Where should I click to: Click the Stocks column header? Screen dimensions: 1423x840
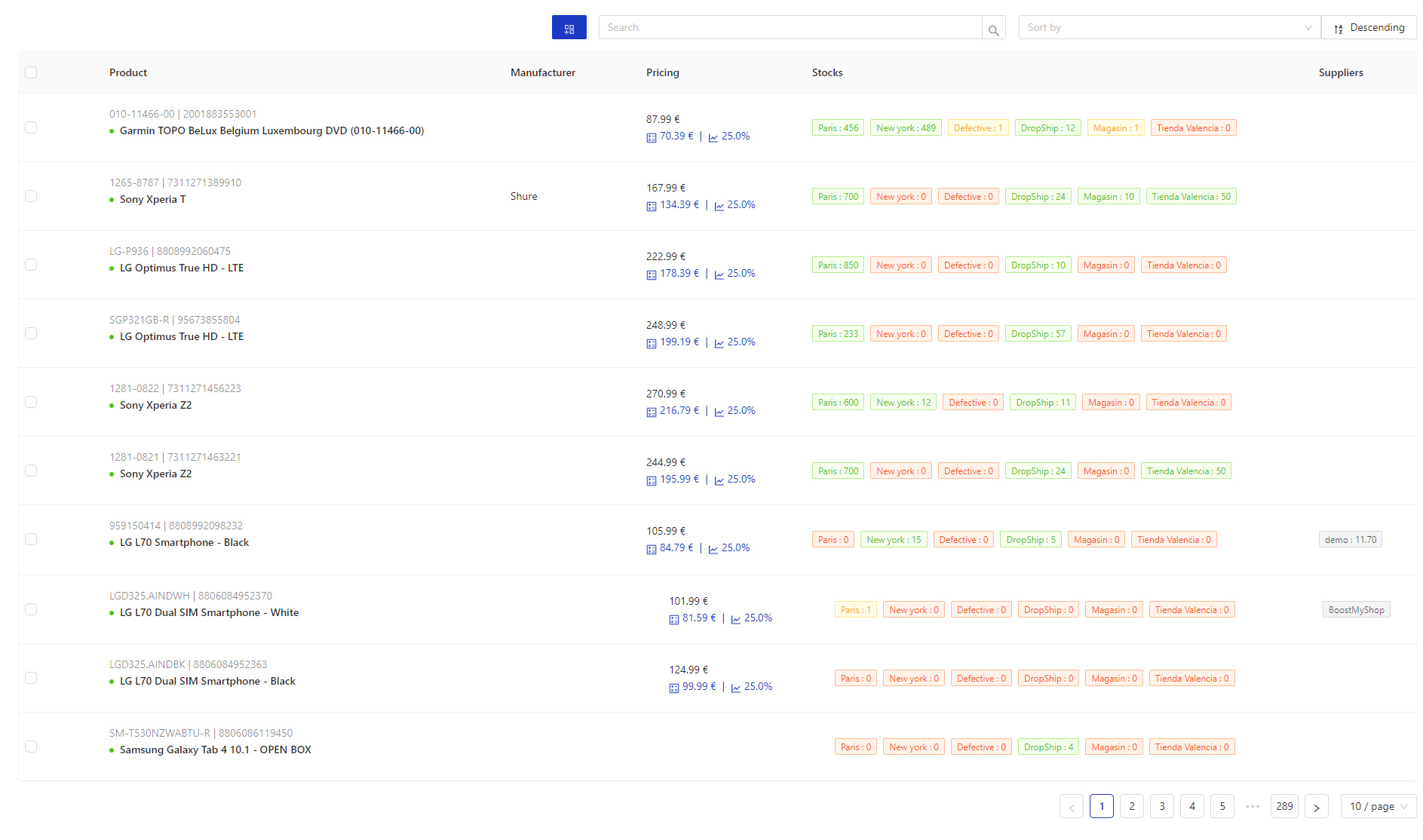[x=827, y=72]
